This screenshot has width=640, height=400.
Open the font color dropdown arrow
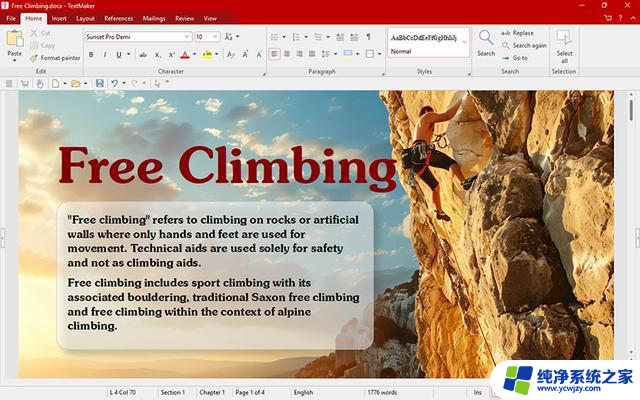[x=194, y=54]
